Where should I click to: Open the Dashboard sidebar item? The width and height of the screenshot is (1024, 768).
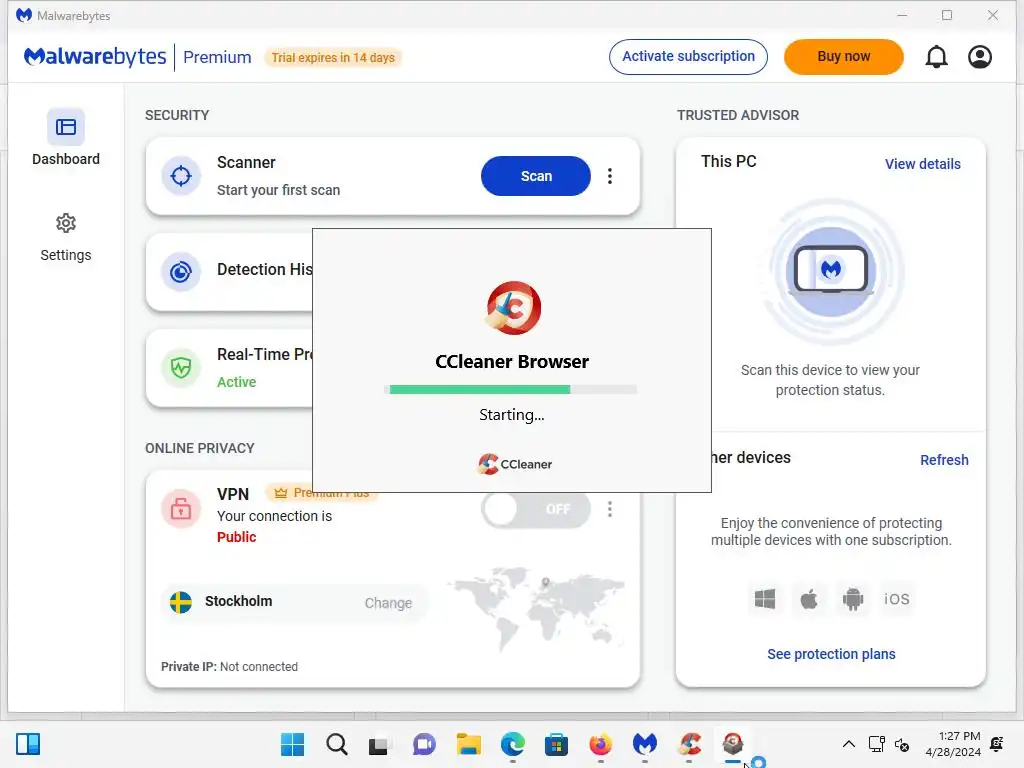pyautogui.click(x=65, y=138)
